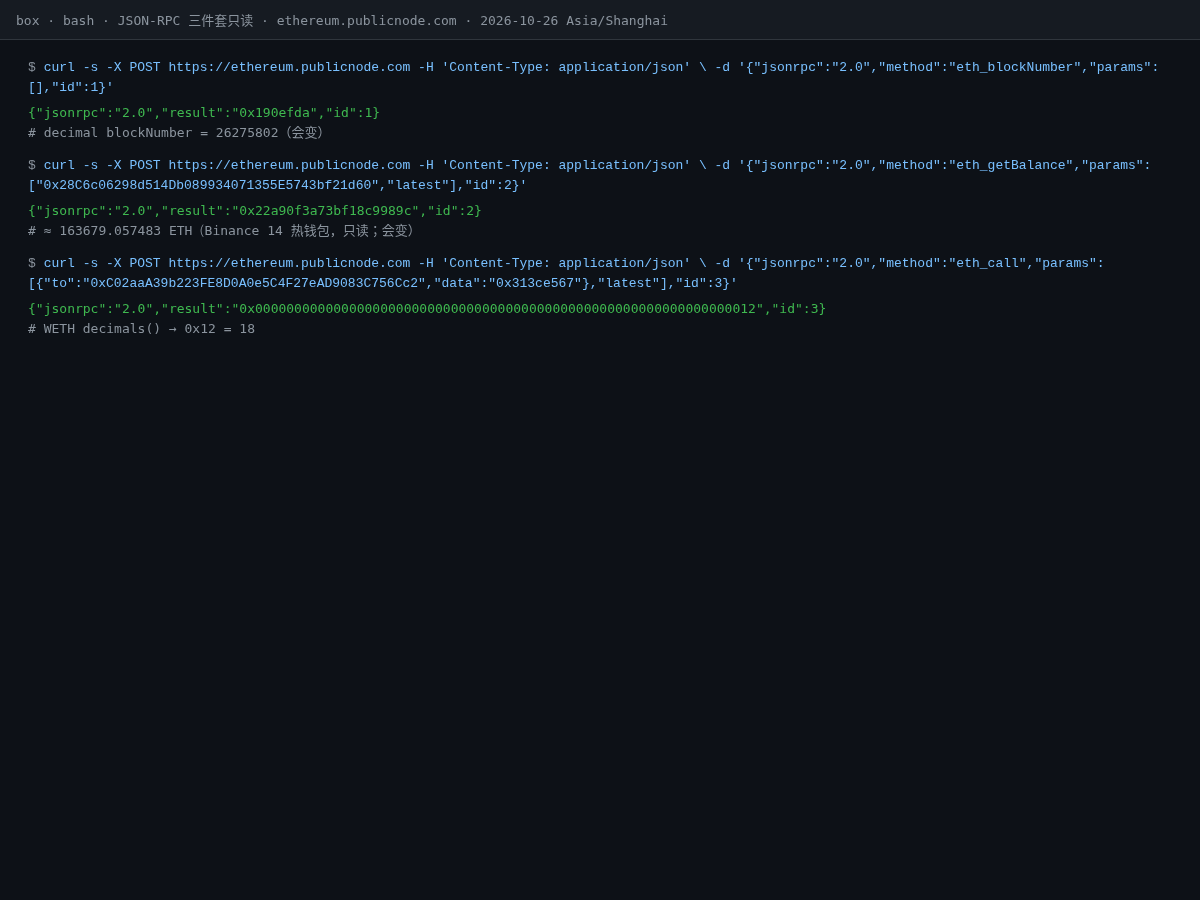
Task: Click the terminal title bar text
Action: tap(342, 20)
